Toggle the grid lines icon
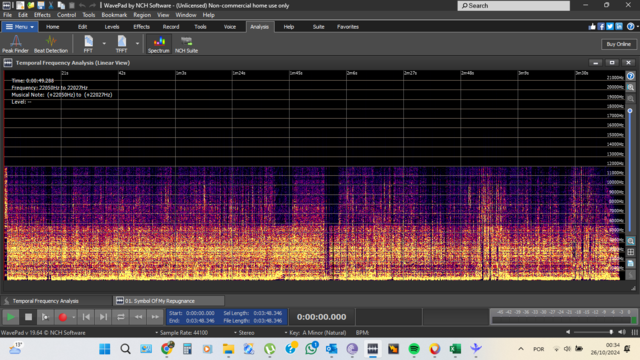Viewport: 640px width, 360px height. pyautogui.click(x=631, y=252)
